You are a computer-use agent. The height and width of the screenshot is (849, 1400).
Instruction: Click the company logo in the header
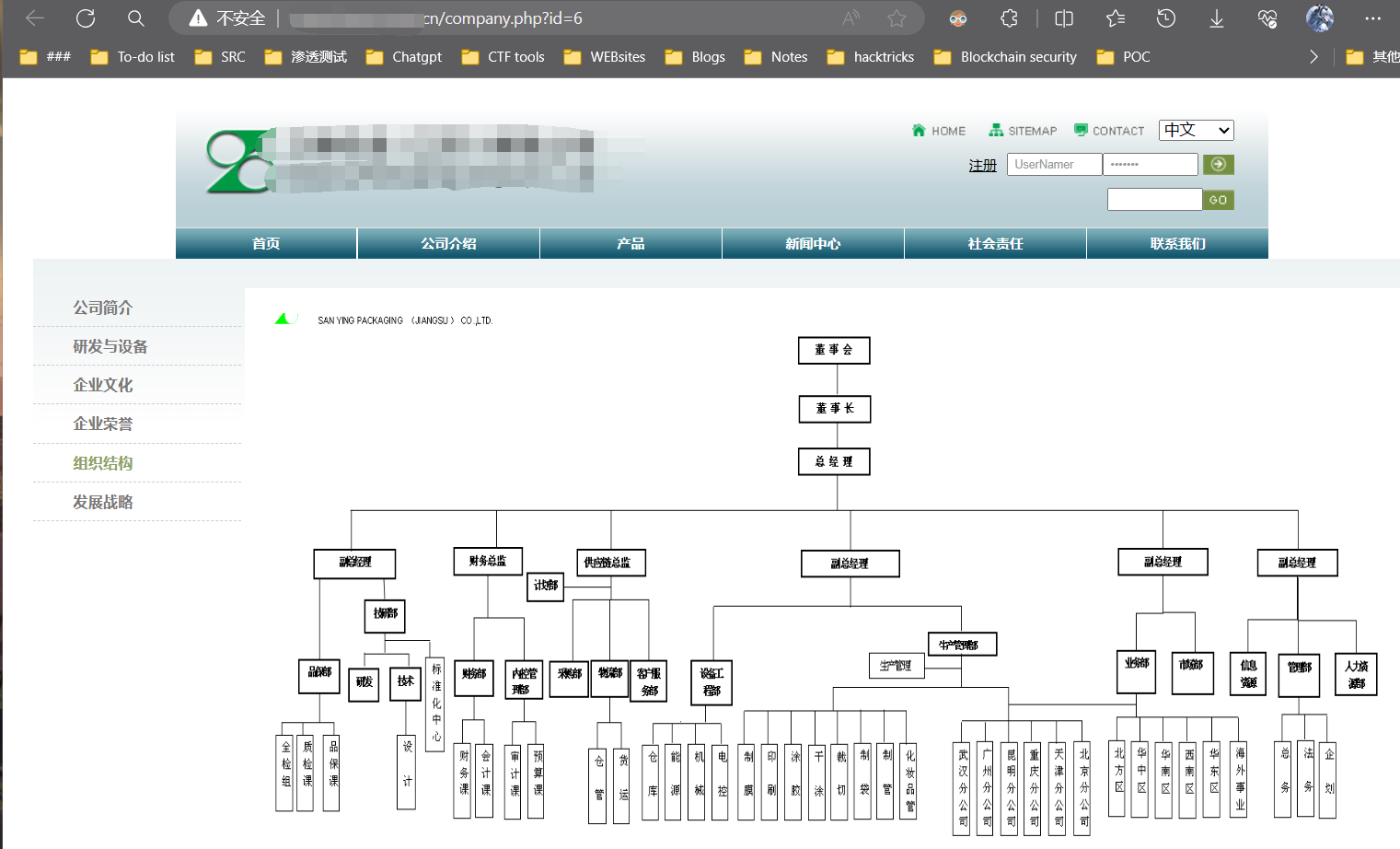237,161
